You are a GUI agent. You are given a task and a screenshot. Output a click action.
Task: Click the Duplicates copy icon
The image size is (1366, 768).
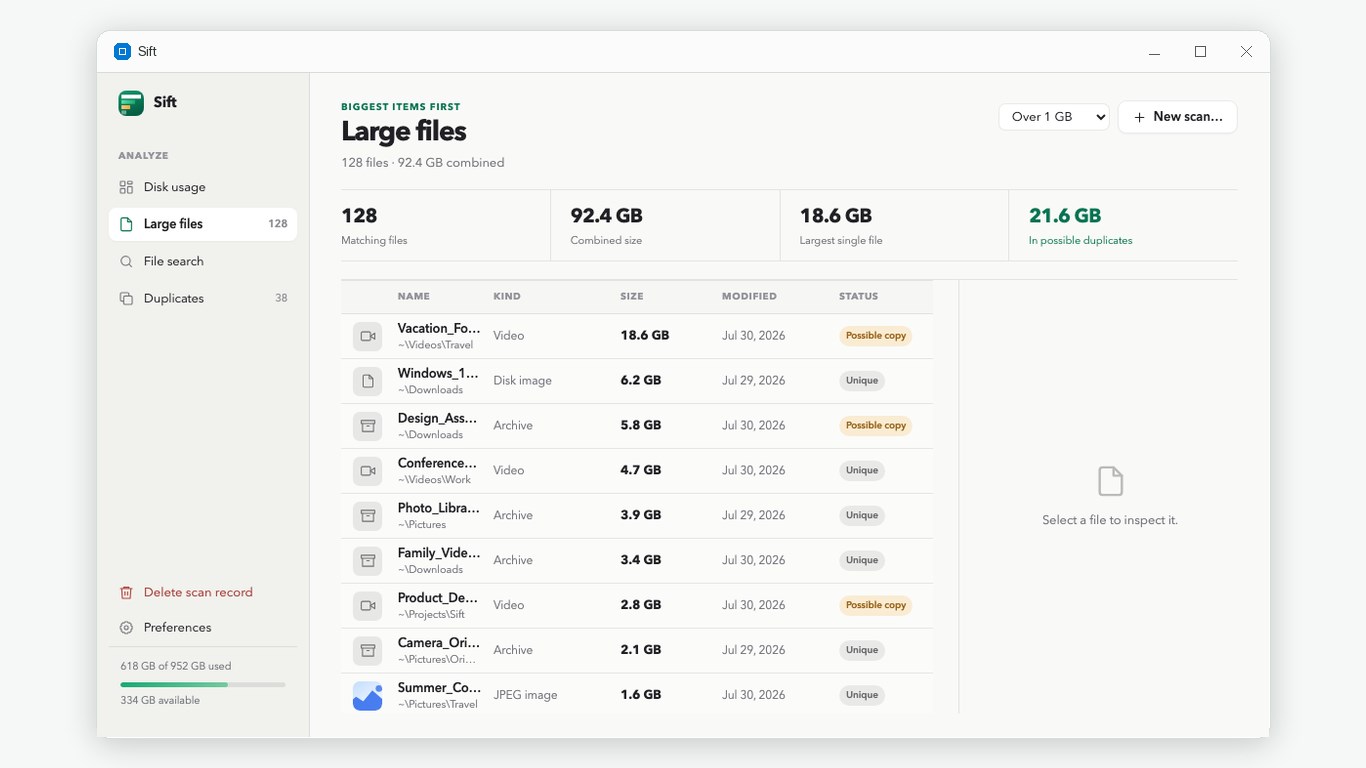(x=126, y=298)
